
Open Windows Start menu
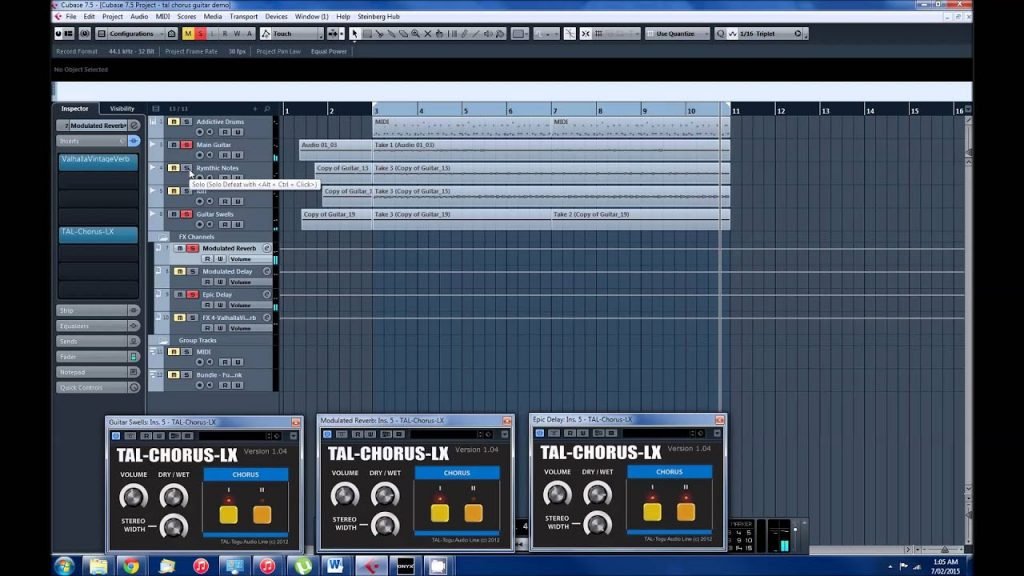pos(64,566)
